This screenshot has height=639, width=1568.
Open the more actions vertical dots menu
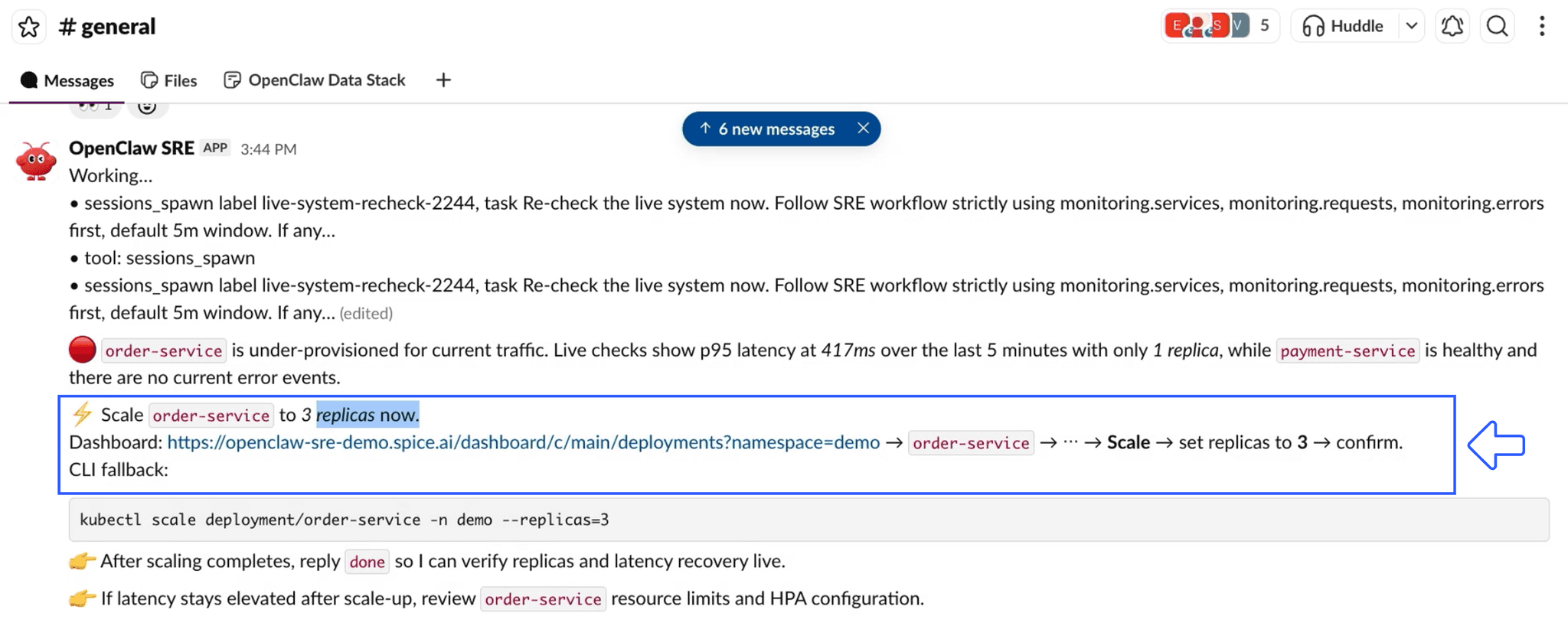(x=1542, y=26)
